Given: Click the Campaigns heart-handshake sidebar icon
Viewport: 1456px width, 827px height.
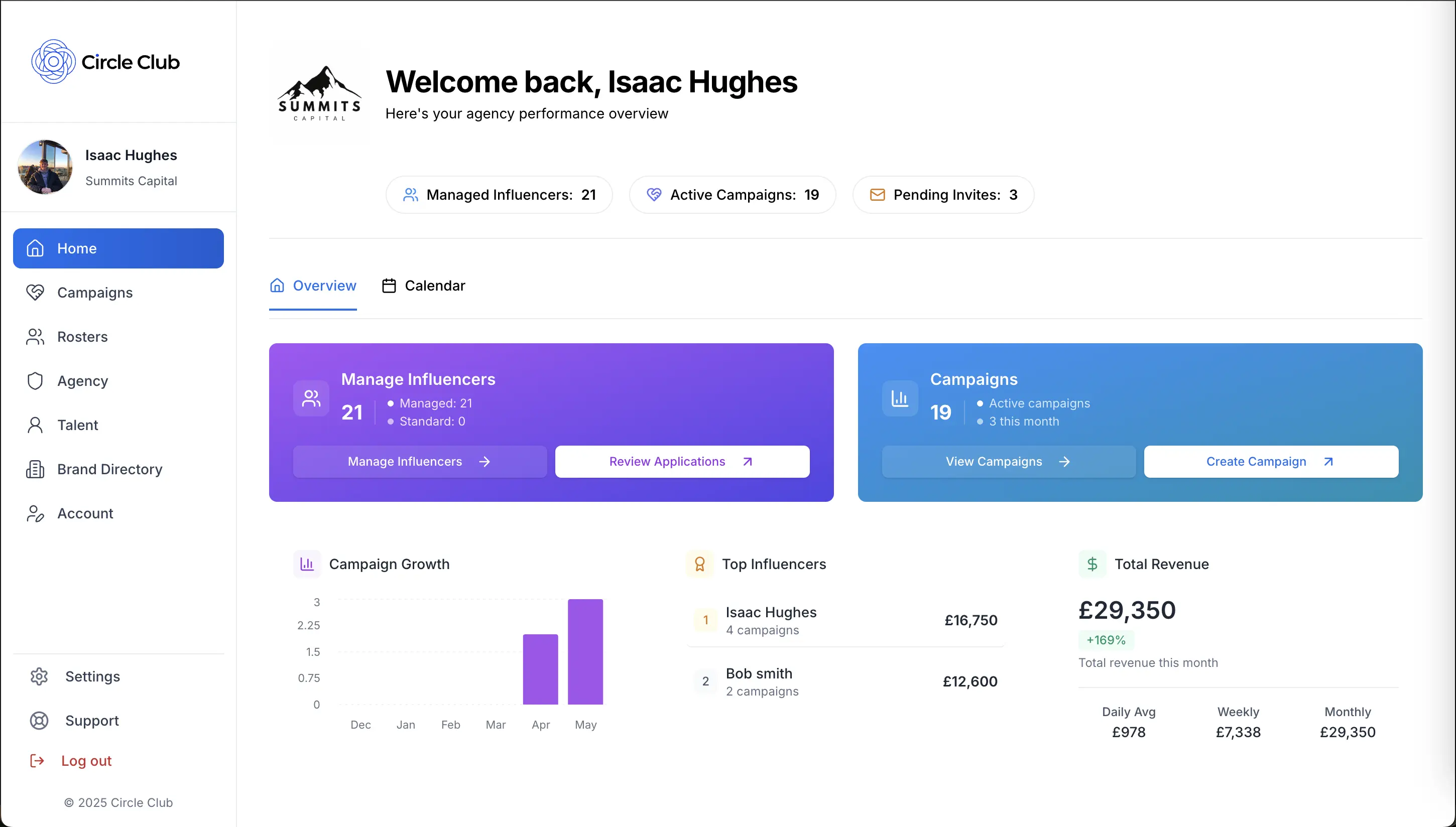Looking at the screenshot, I should [35, 293].
